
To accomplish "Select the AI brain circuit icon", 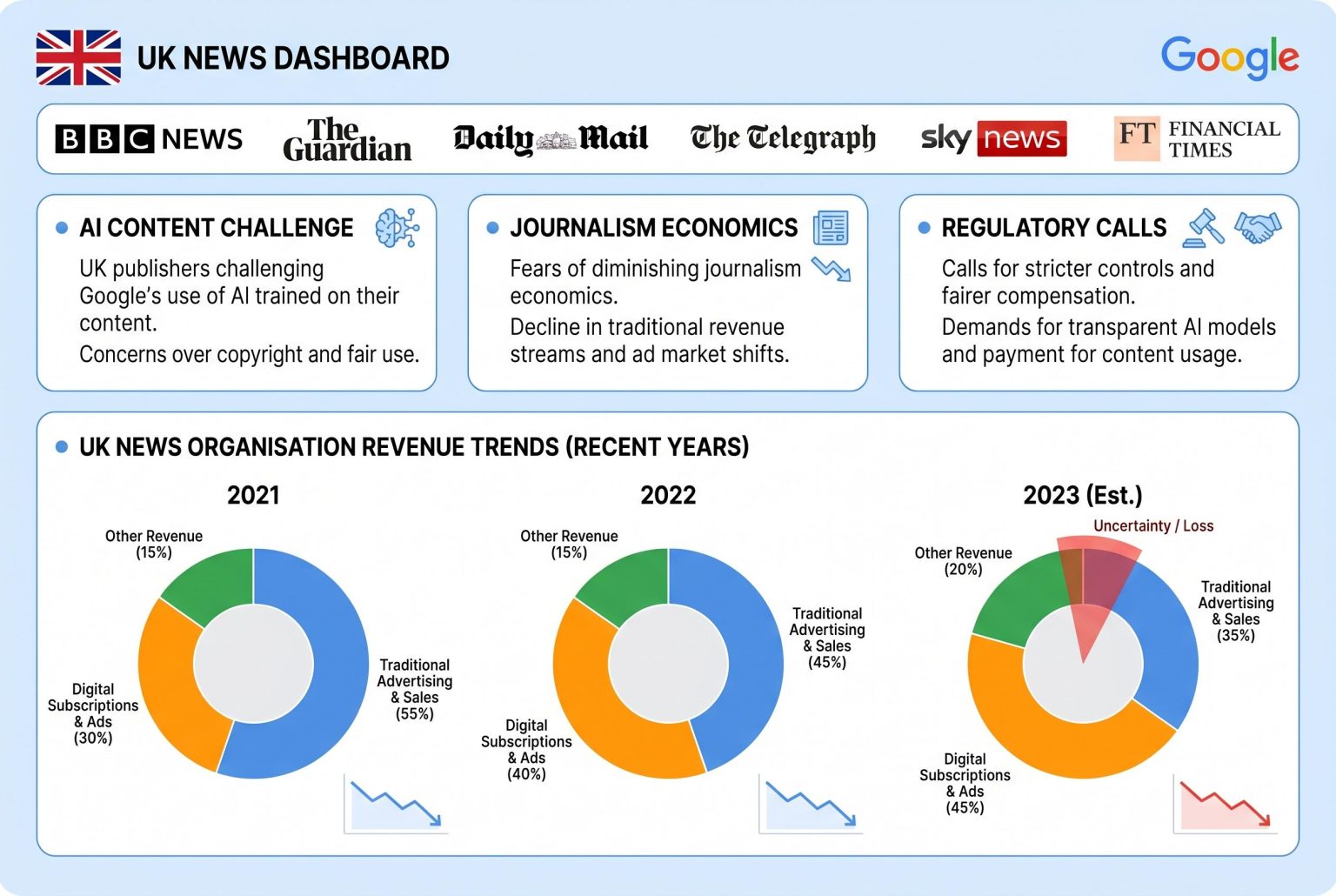I will pos(397,228).
